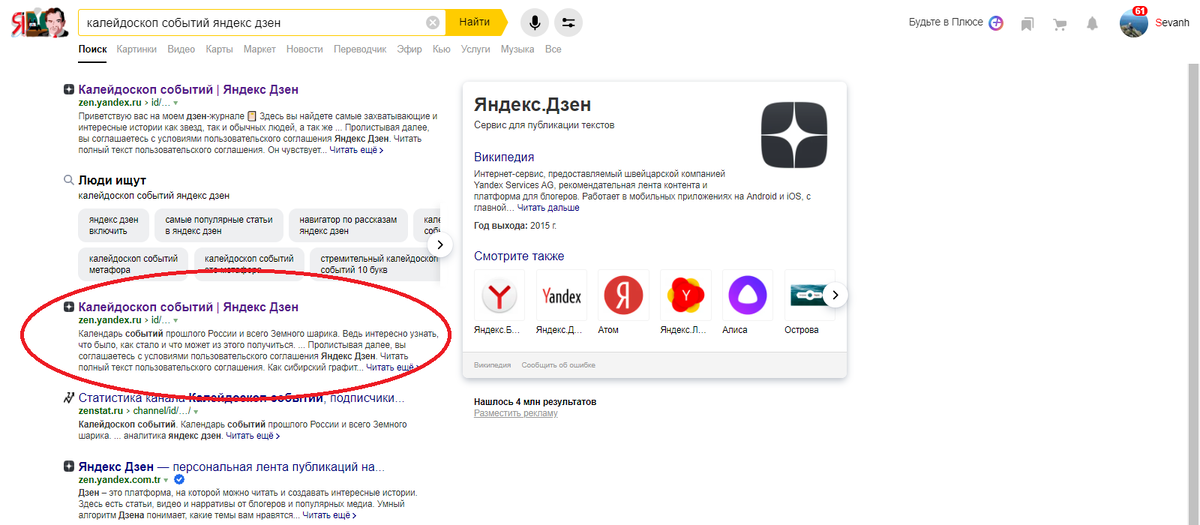Open Атом thumbnail in Смотрите также

[x=623, y=295]
